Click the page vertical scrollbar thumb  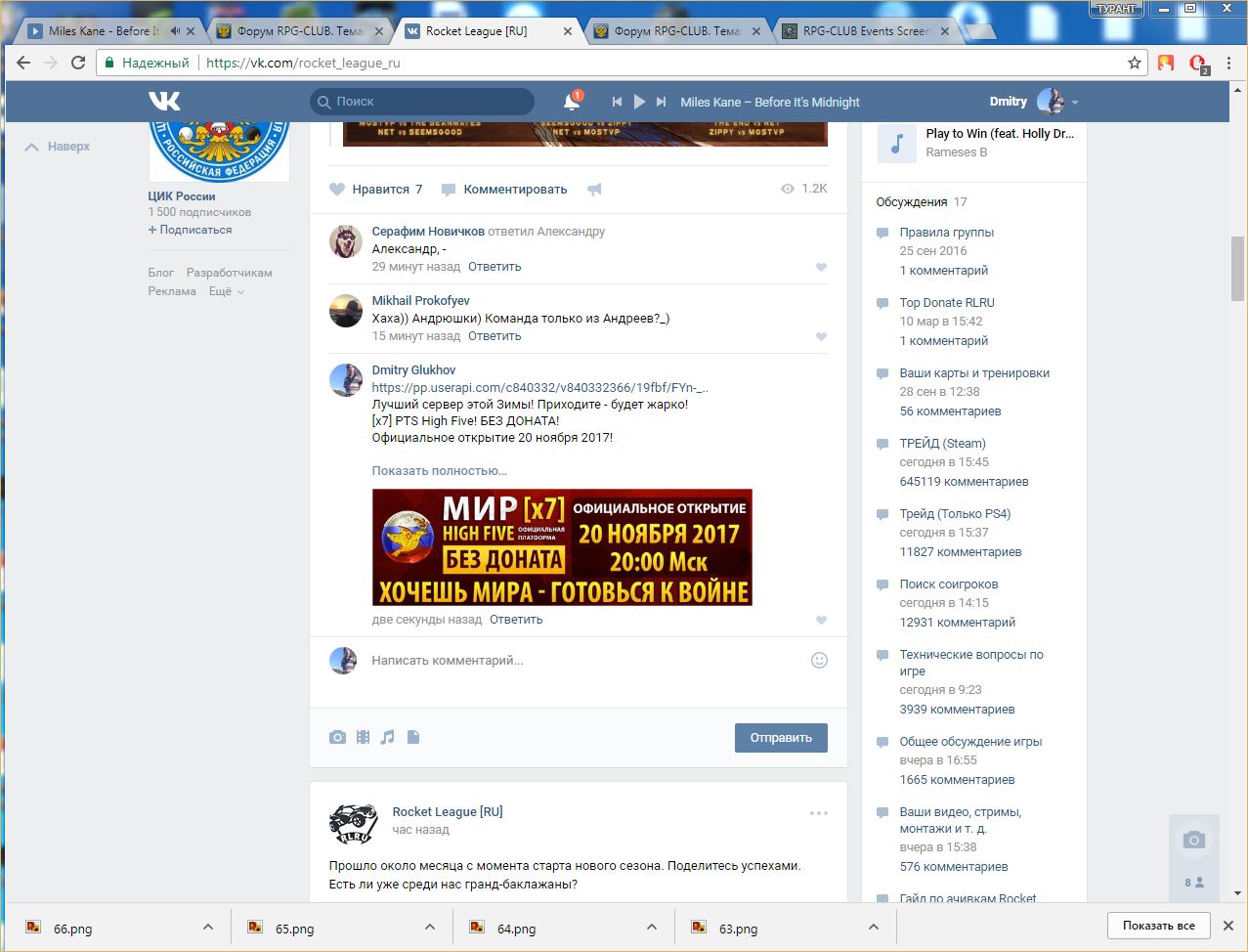point(1237,267)
